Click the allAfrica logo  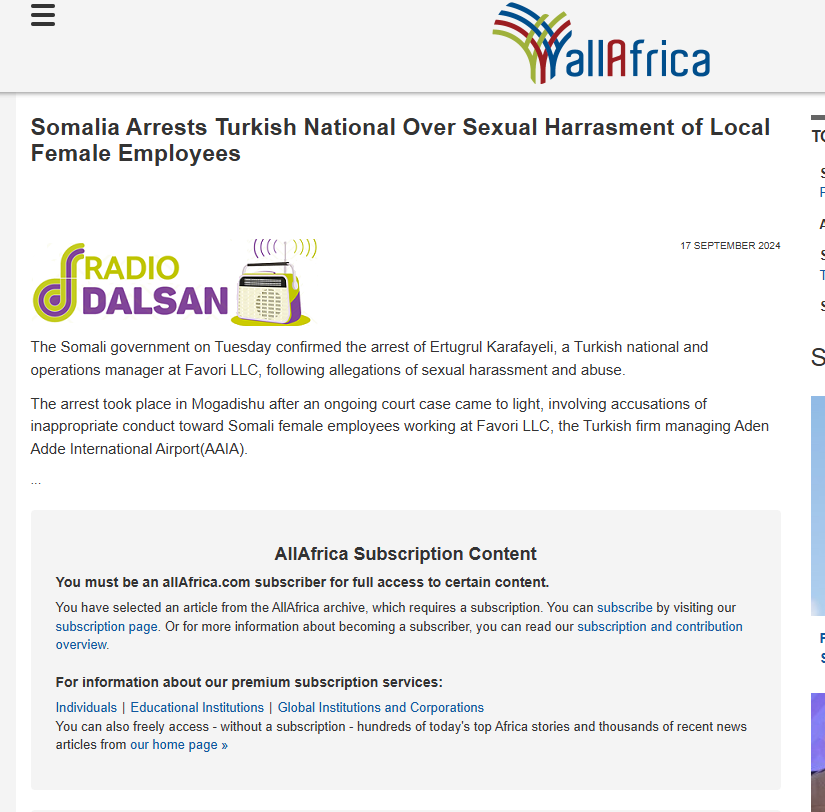pyautogui.click(x=601, y=43)
